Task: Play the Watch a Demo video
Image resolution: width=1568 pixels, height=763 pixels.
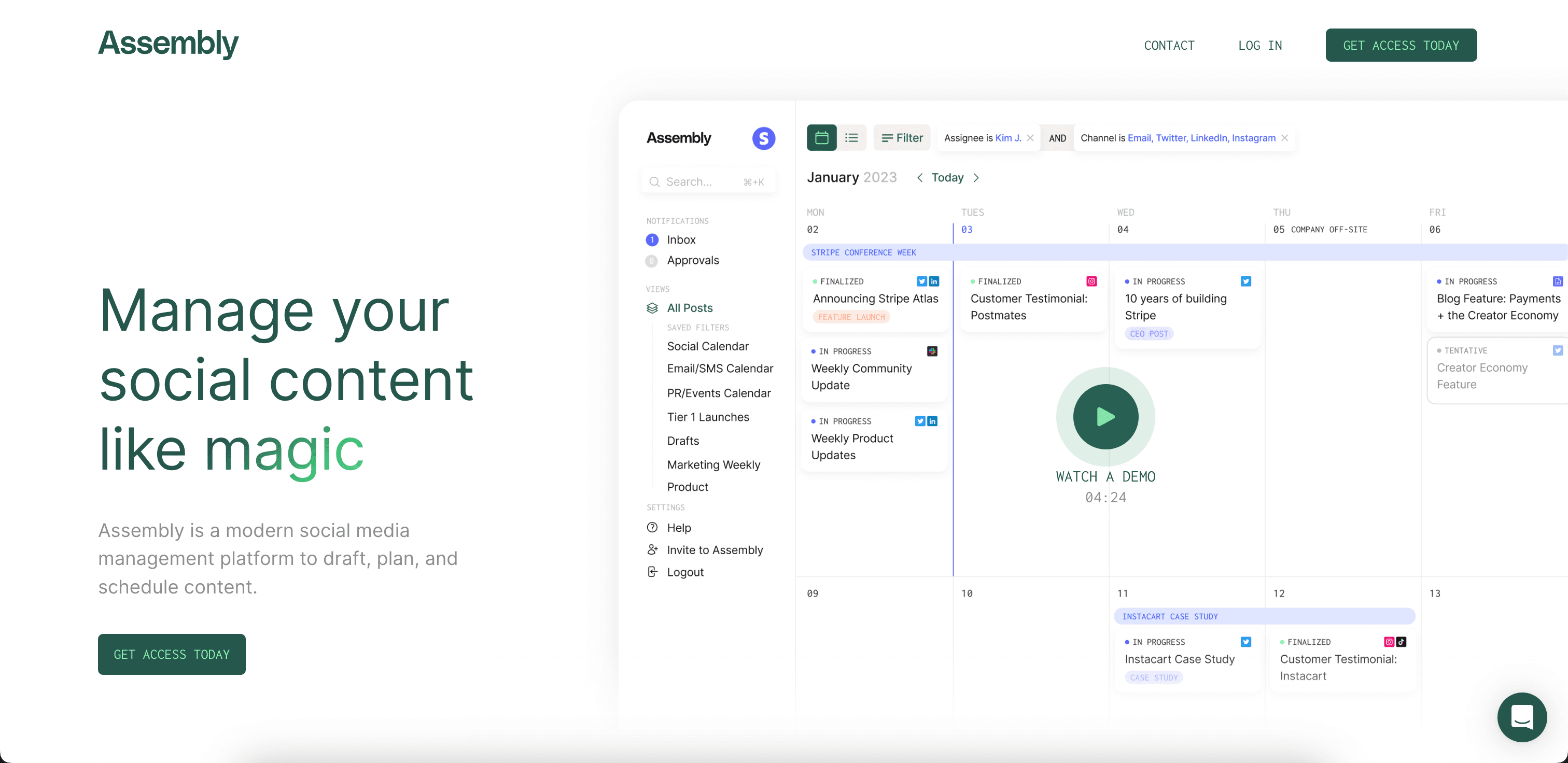Action: pos(1105,417)
